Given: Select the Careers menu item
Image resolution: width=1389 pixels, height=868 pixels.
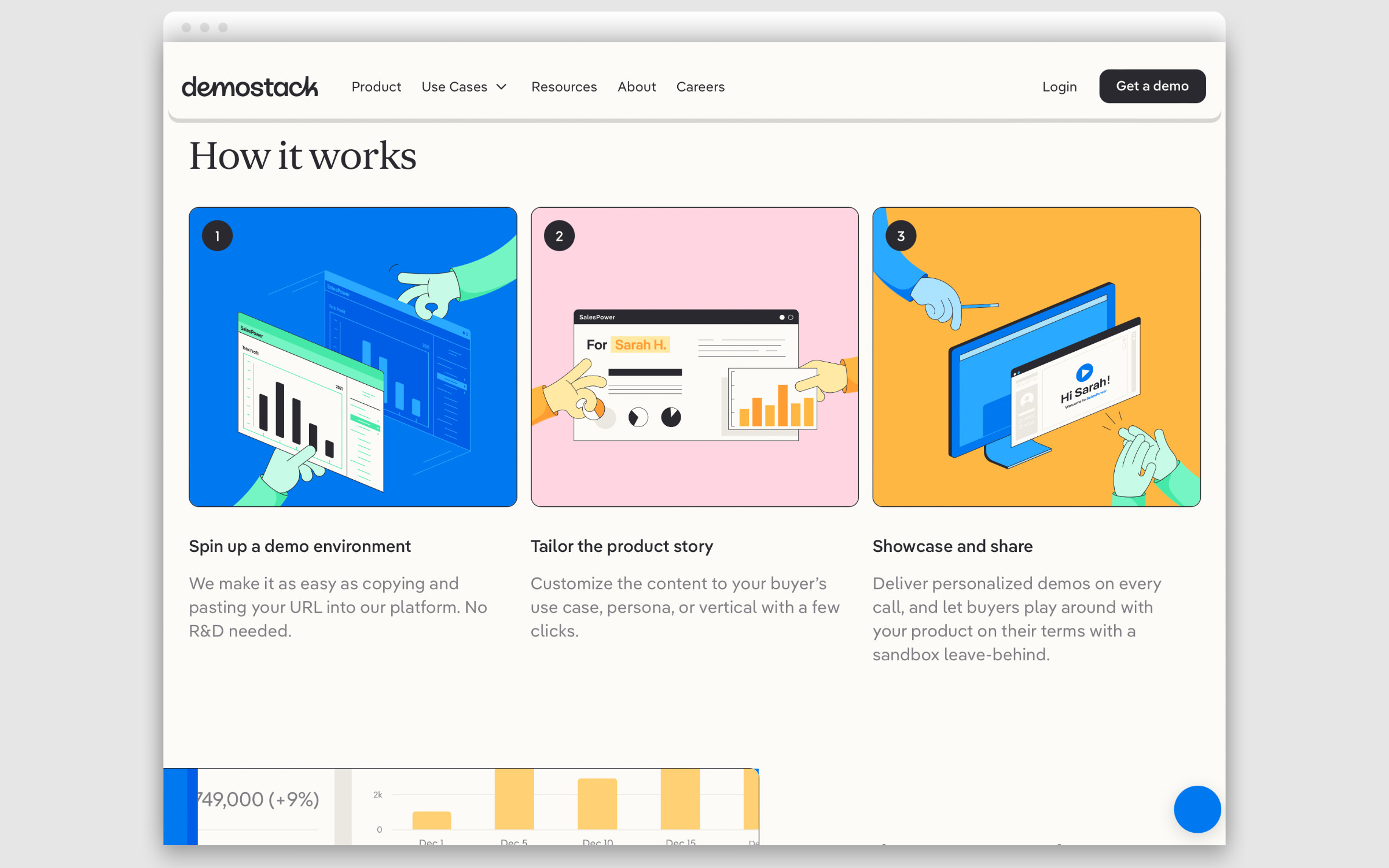Looking at the screenshot, I should click(x=701, y=86).
